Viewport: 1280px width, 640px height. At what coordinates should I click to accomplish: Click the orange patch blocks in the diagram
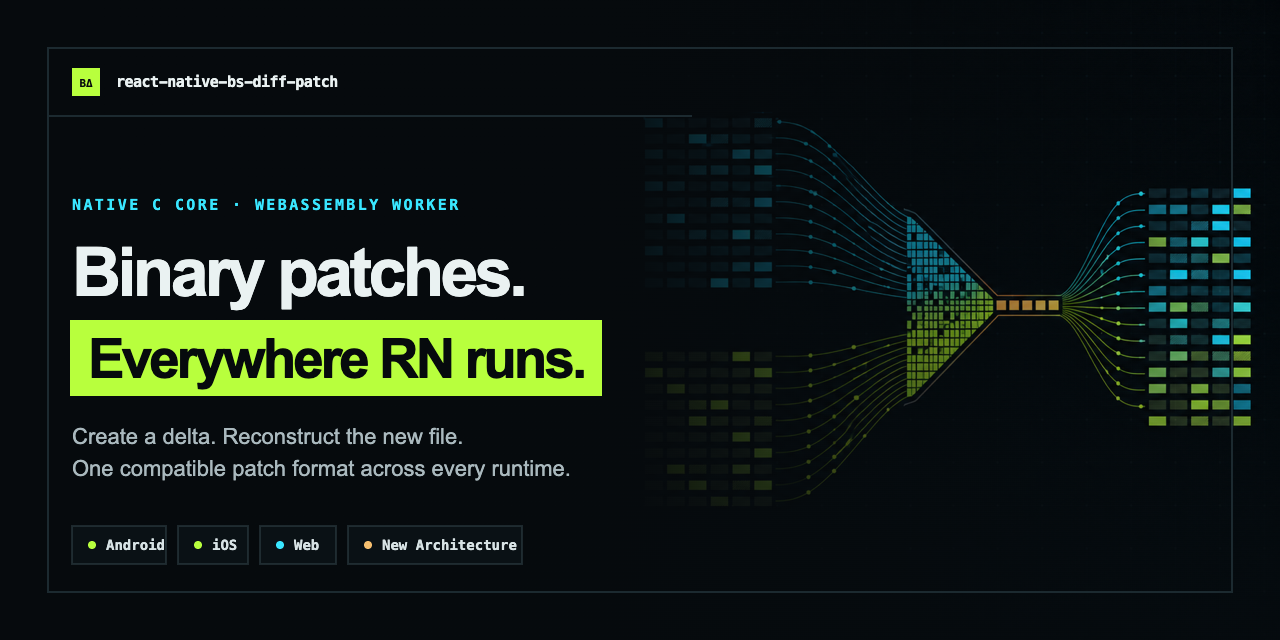click(x=1027, y=305)
